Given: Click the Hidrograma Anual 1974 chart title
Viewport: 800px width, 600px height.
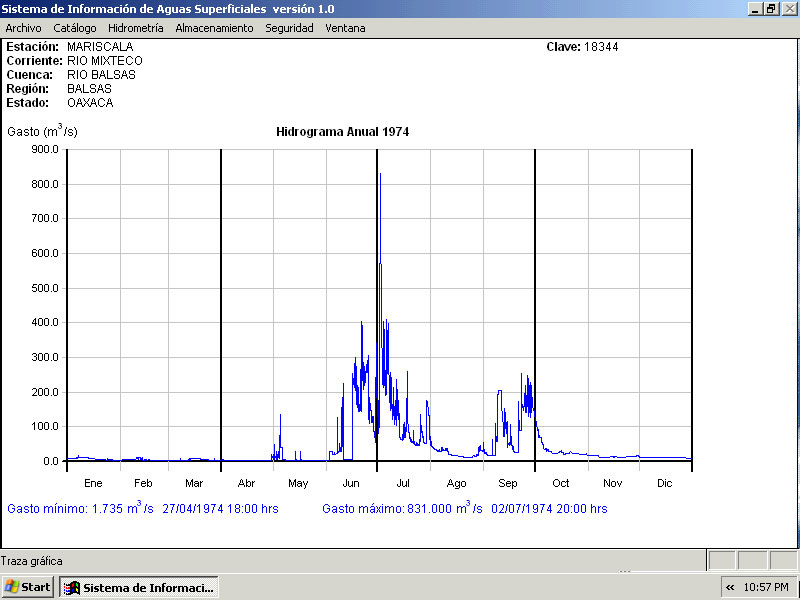Looking at the screenshot, I should (342, 131).
